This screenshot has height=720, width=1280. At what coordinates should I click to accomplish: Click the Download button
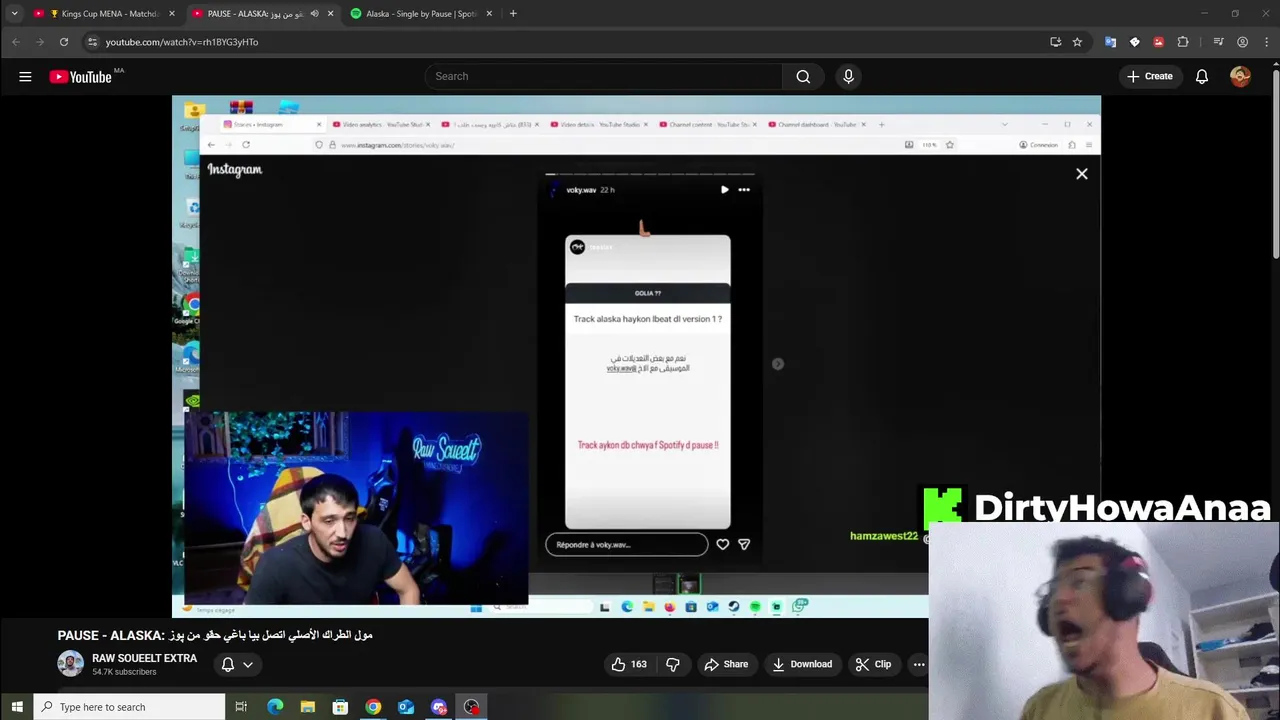pyautogui.click(x=801, y=664)
